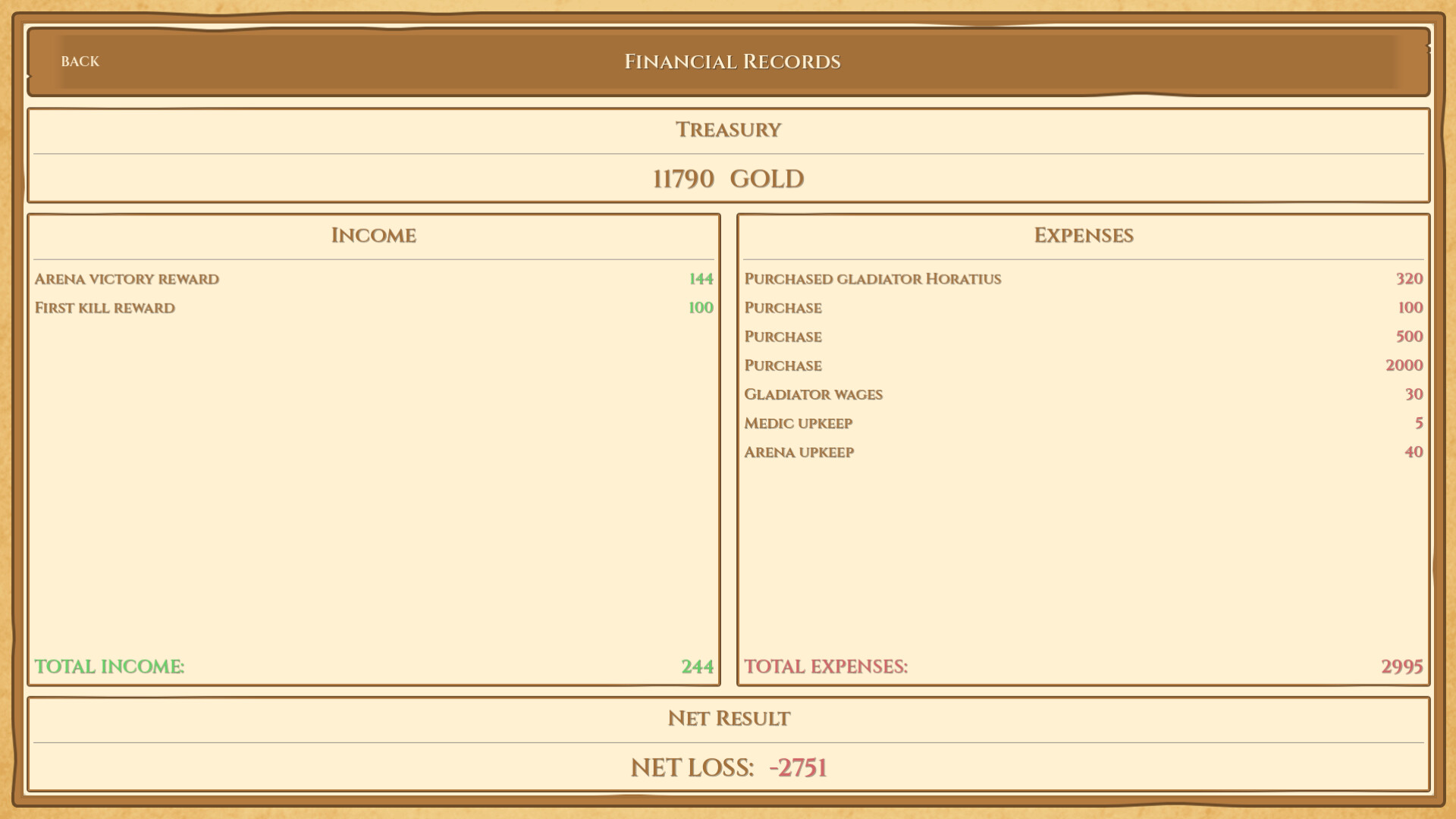The width and height of the screenshot is (1456, 819).
Task: Click the Total Expenses label
Action: click(x=826, y=667)
